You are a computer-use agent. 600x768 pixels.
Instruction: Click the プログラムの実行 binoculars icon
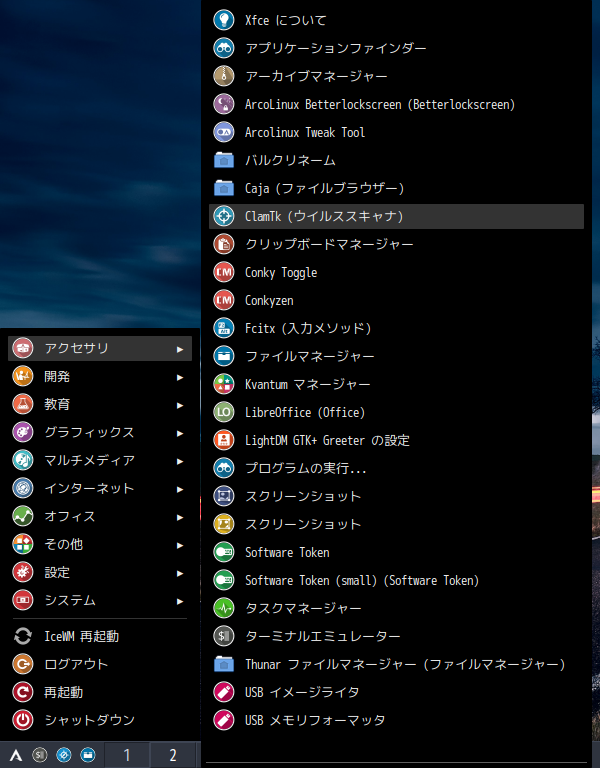(x=224, y=468)
